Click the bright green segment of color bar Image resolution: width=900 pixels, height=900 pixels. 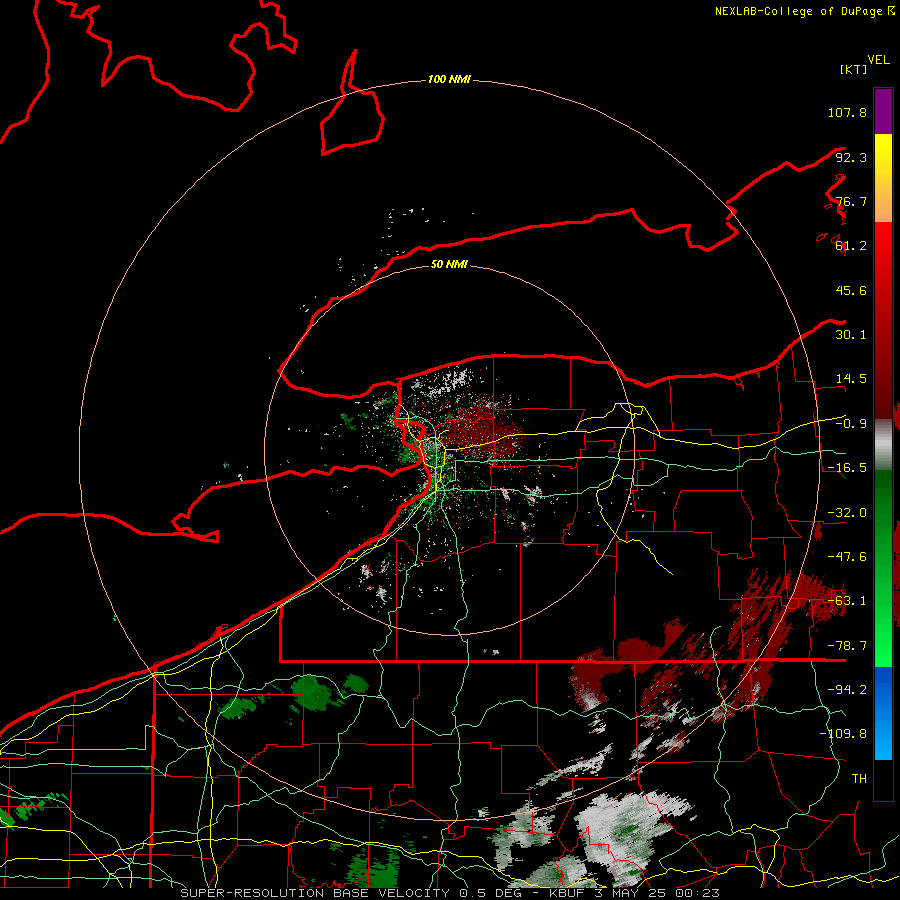tap(883, 568)
